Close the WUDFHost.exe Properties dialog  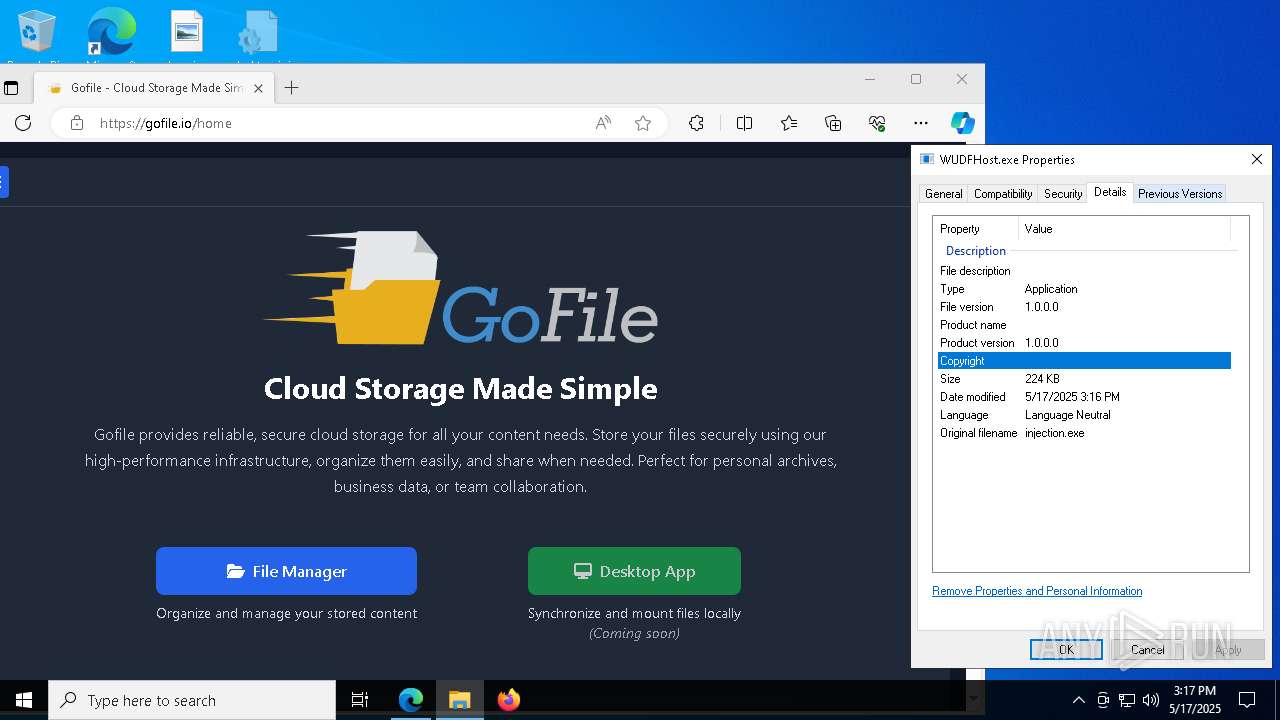coord(1257,159)
